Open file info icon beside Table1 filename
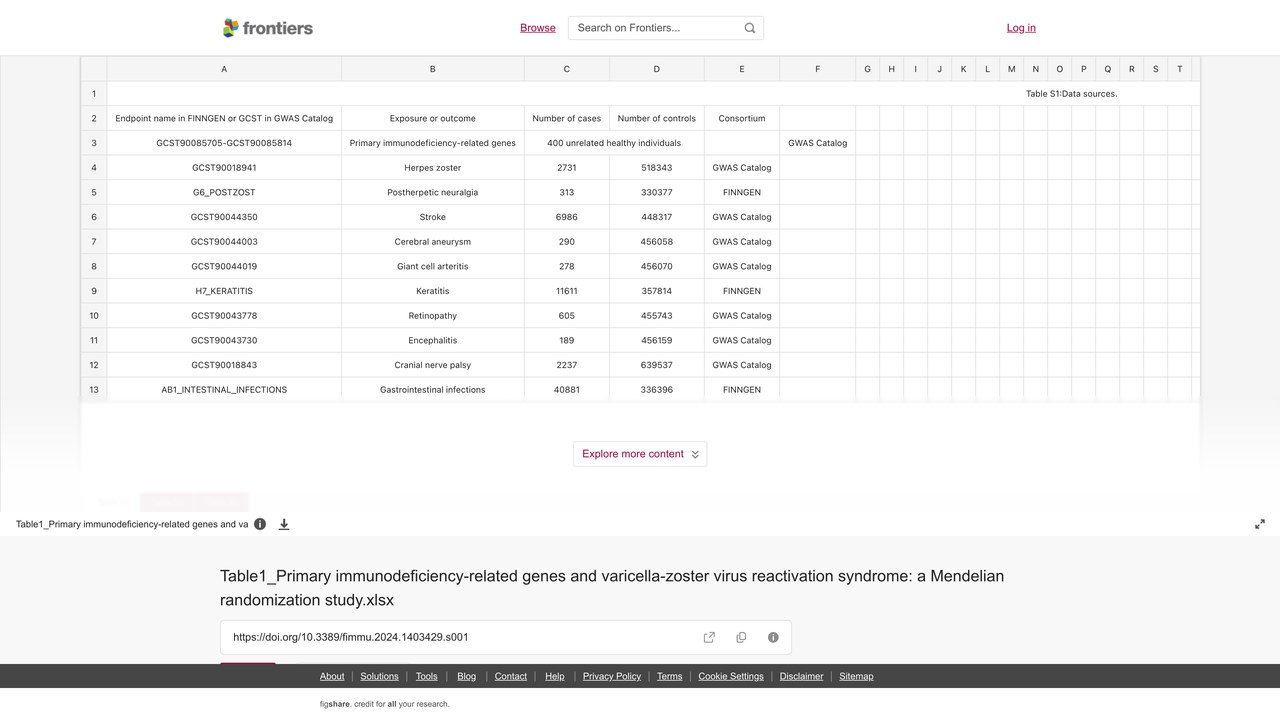This screenshot has width=1280, height=720. pos(260,524)
